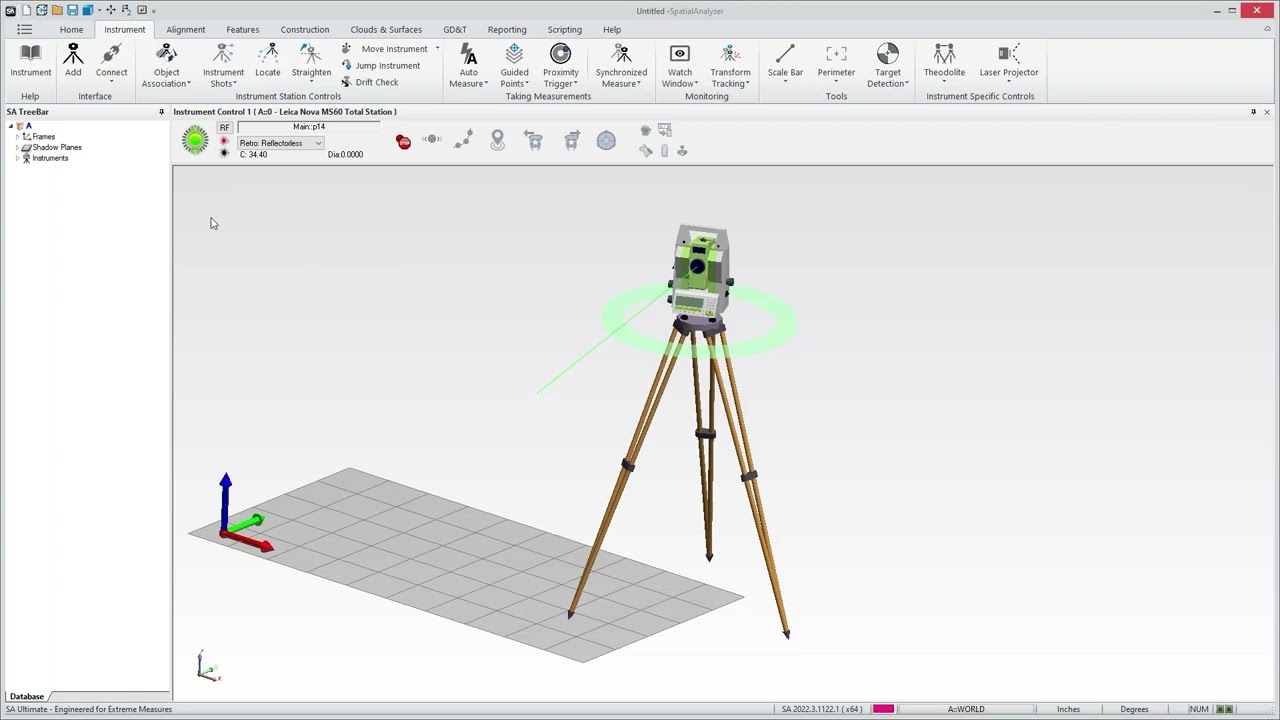
Task: Open the Instrument help book icon
Action: (x=30, y=61)
